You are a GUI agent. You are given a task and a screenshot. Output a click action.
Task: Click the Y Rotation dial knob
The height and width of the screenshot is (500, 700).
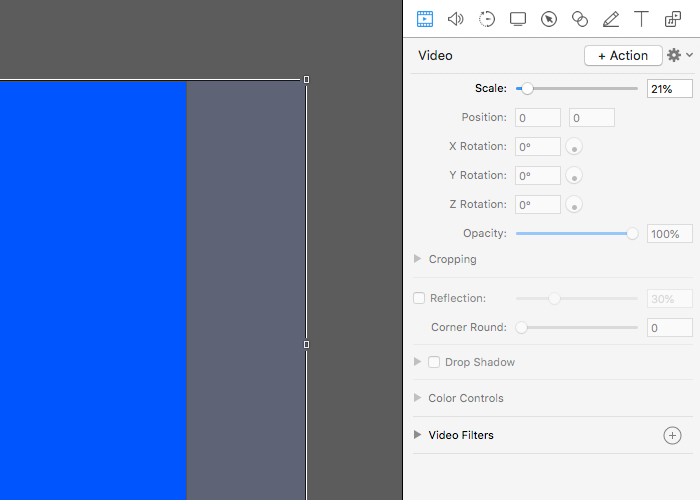click(x=574, y=176)
